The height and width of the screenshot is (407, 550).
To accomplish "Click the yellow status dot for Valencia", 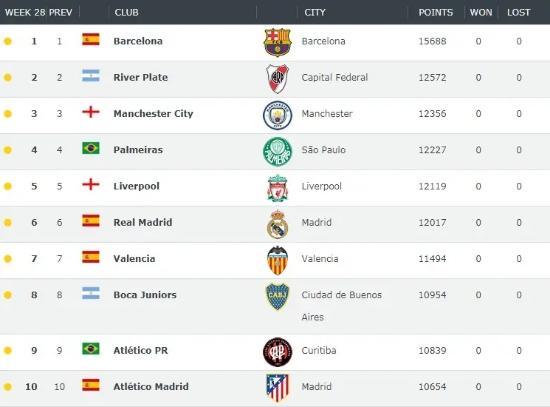I will coord(8,259).
